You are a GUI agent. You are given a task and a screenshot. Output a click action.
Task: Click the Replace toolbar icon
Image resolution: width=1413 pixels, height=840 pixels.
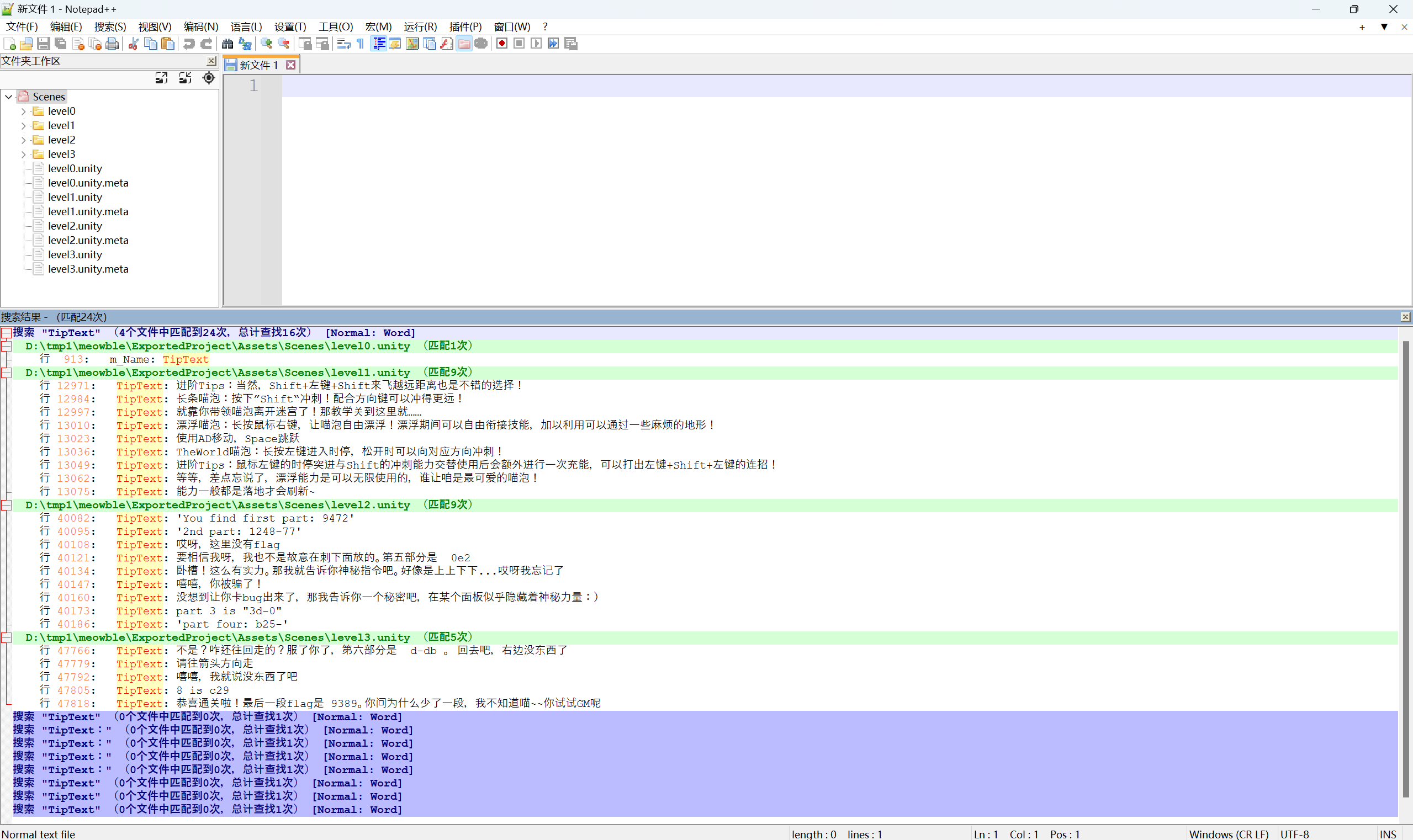tap(245, 44)
